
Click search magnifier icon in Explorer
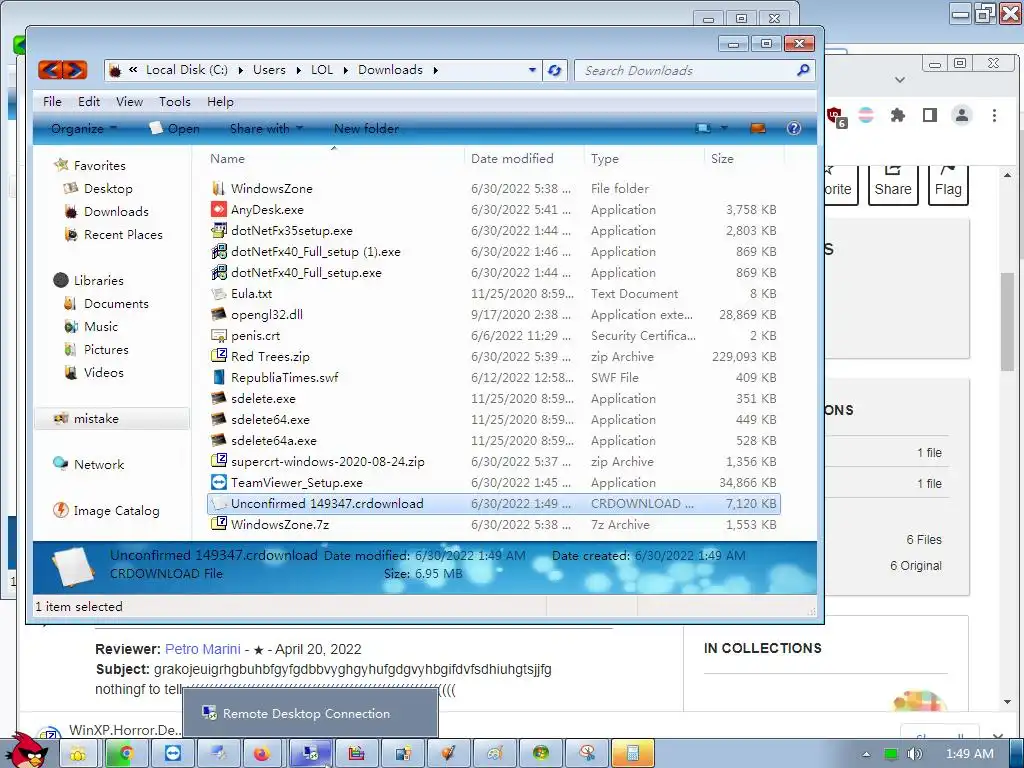tap(803, 70)
